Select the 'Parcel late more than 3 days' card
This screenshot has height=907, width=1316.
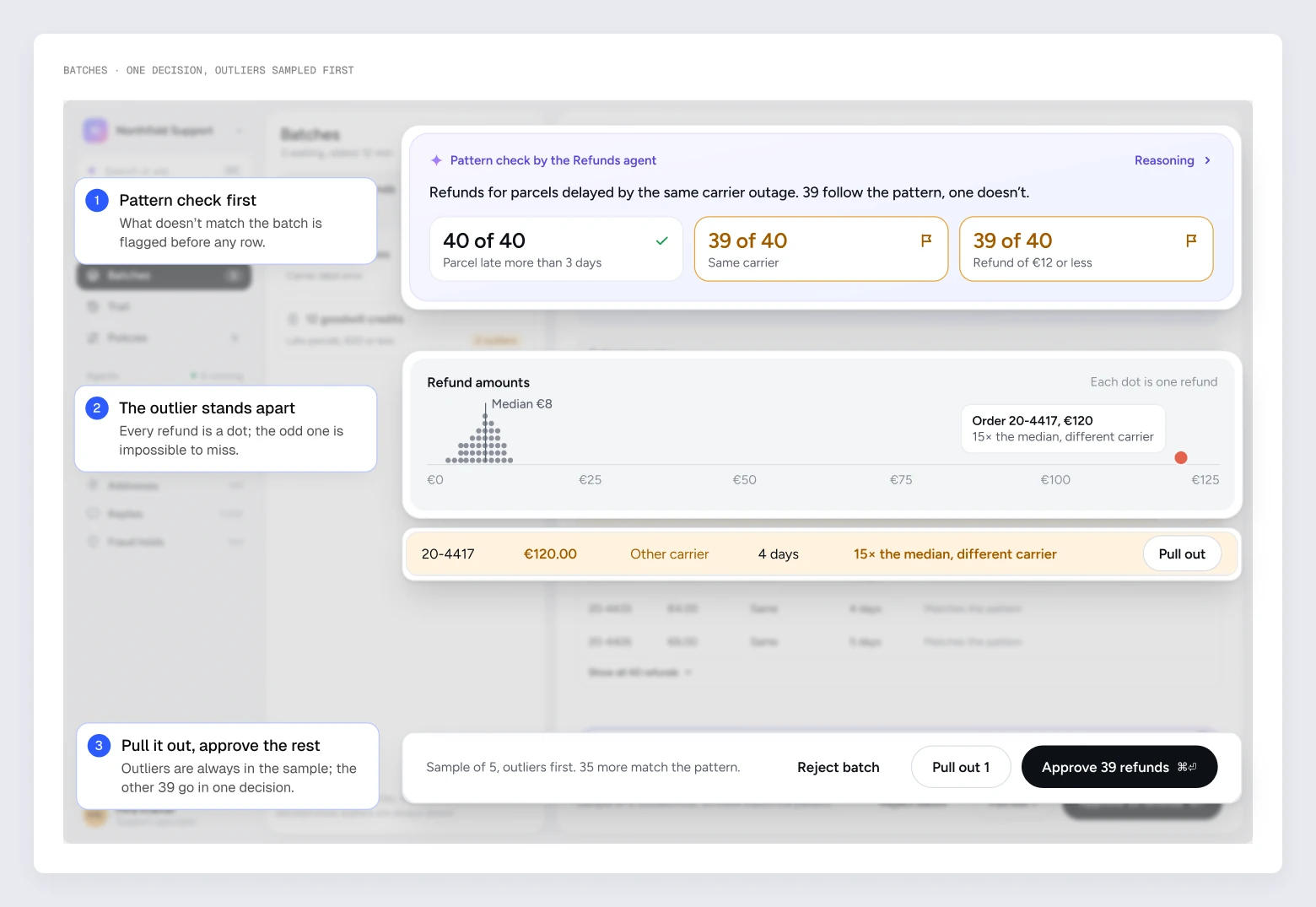556,249
